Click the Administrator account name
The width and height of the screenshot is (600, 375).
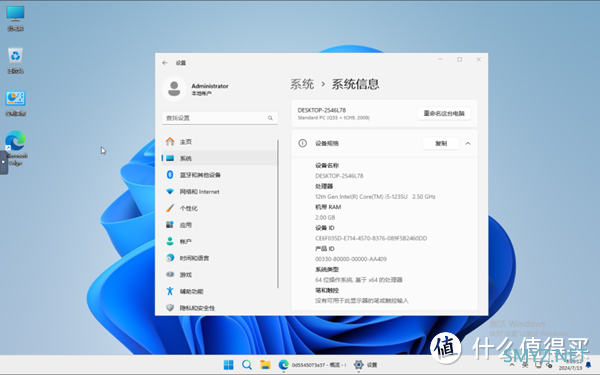(x=210, y=86)
